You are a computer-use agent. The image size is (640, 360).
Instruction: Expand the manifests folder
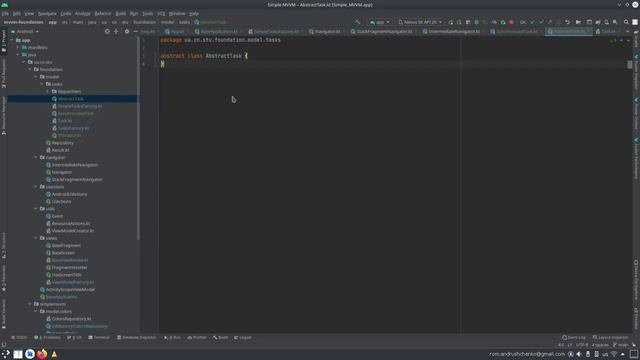[18, 47]
